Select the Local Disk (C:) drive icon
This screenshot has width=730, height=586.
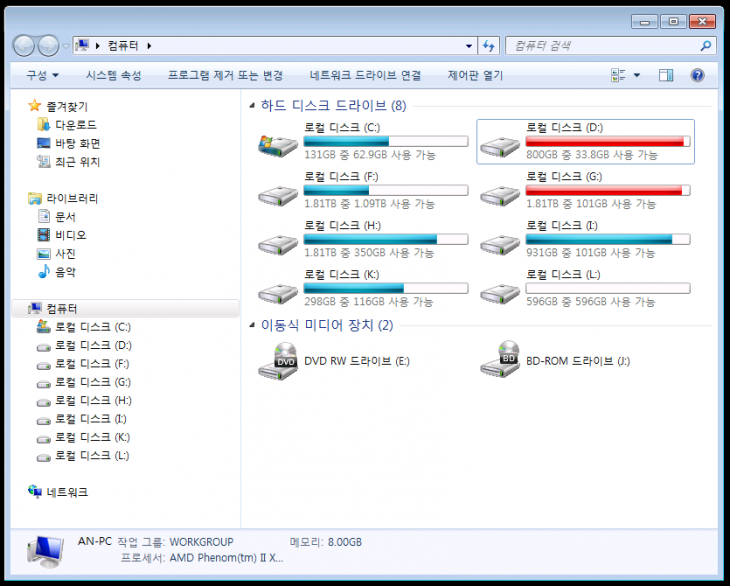click(277, 145)
